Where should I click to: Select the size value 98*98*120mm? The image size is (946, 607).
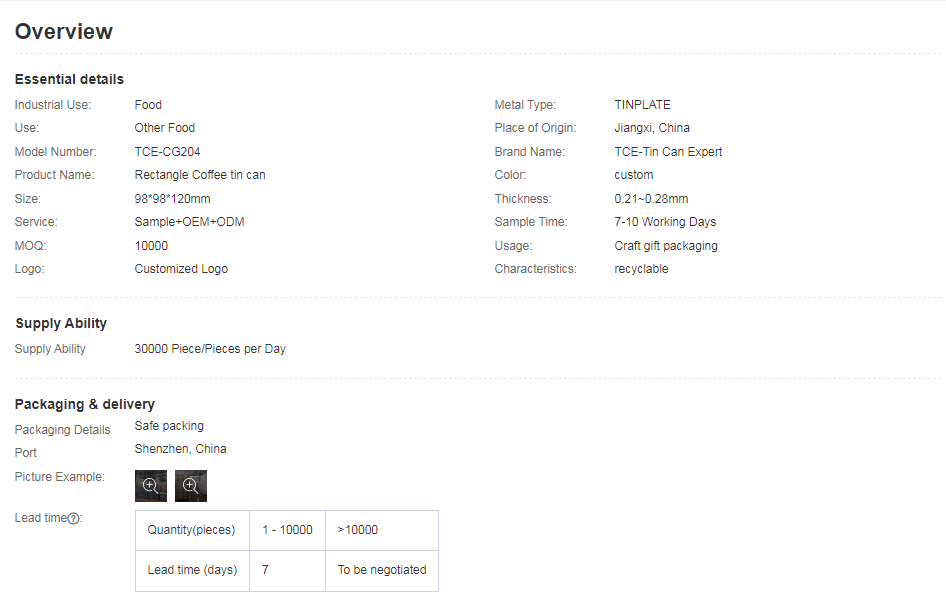point(172,199)
